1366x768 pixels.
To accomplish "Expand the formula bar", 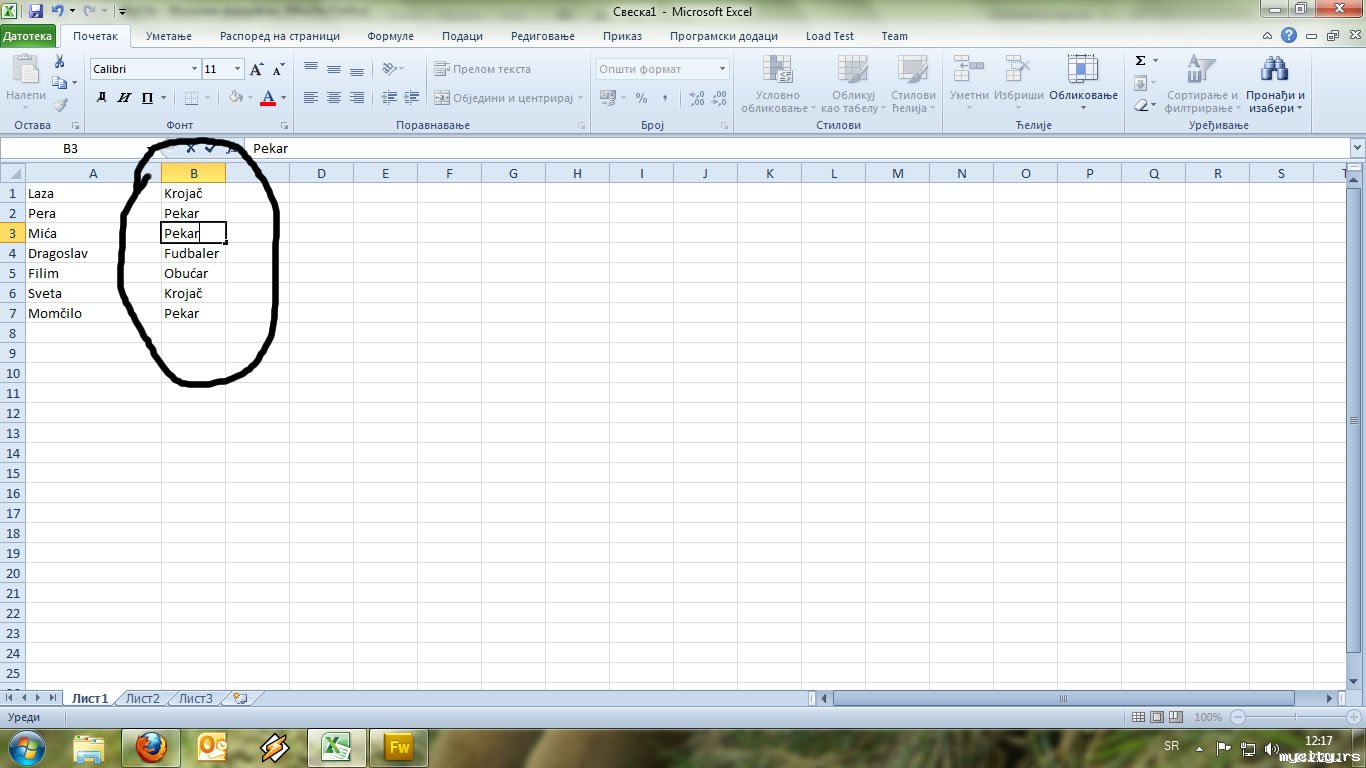I will (x=1357, y=148).
